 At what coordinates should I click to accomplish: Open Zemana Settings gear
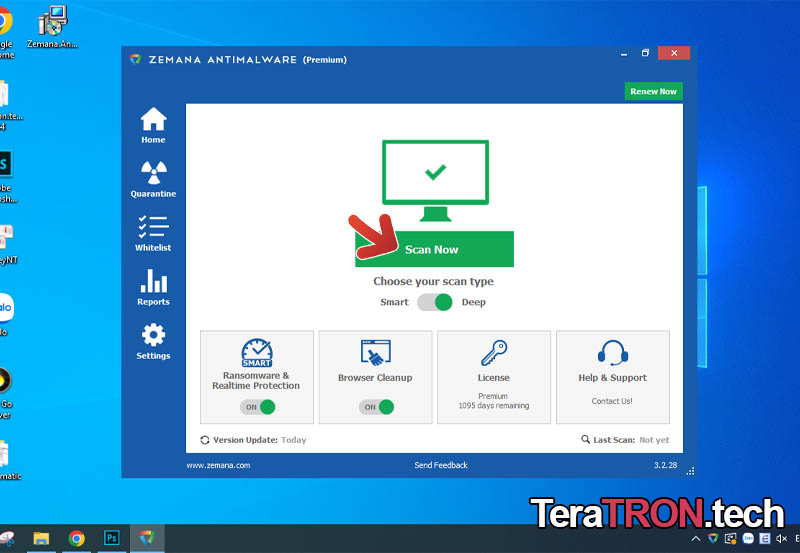coord(153,341)
